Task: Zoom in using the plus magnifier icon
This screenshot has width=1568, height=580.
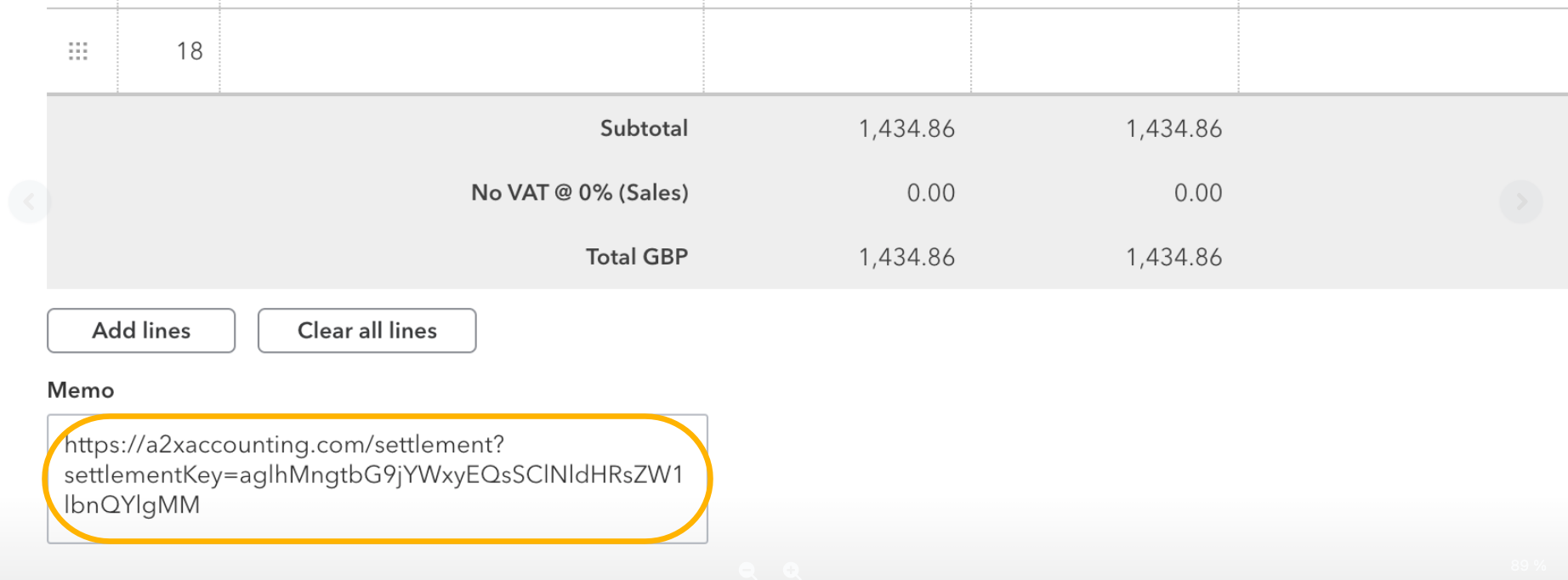Action: [x=792, y=571]
